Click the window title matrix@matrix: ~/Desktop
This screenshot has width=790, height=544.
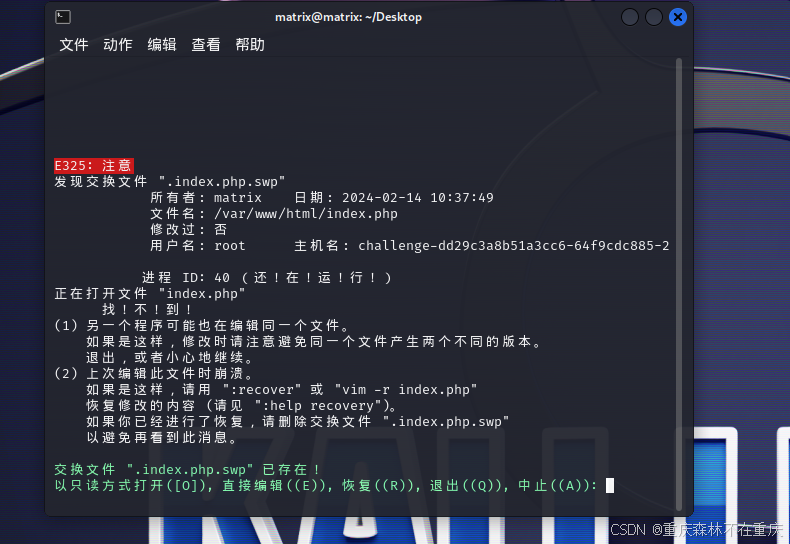coord(348,17)
